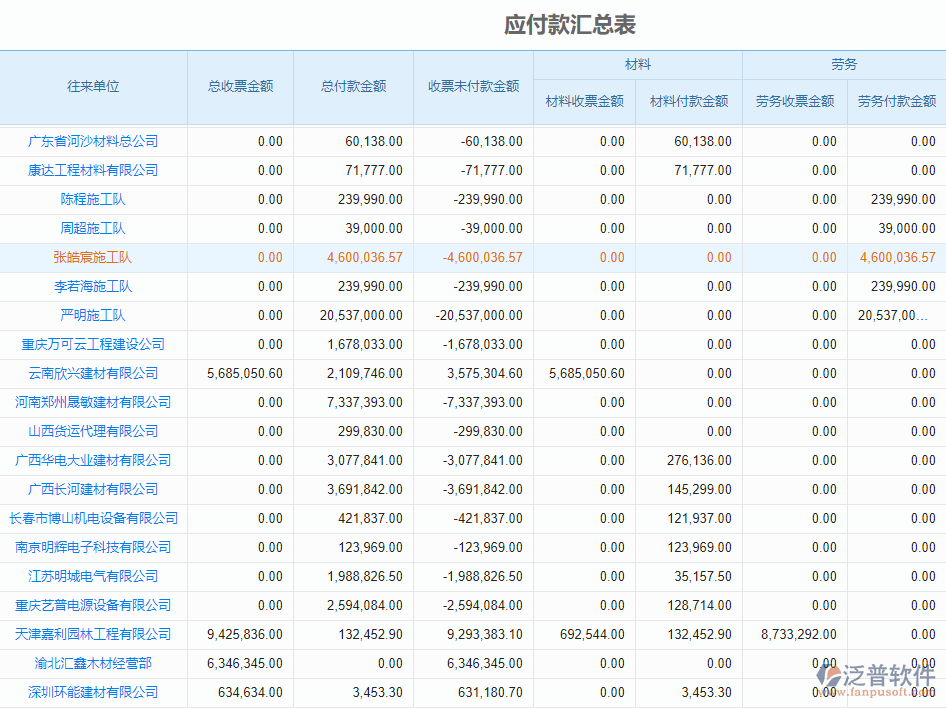The image size is (946, 708).
Task: Select the 陈程施工队 entry
Action: 93,199
